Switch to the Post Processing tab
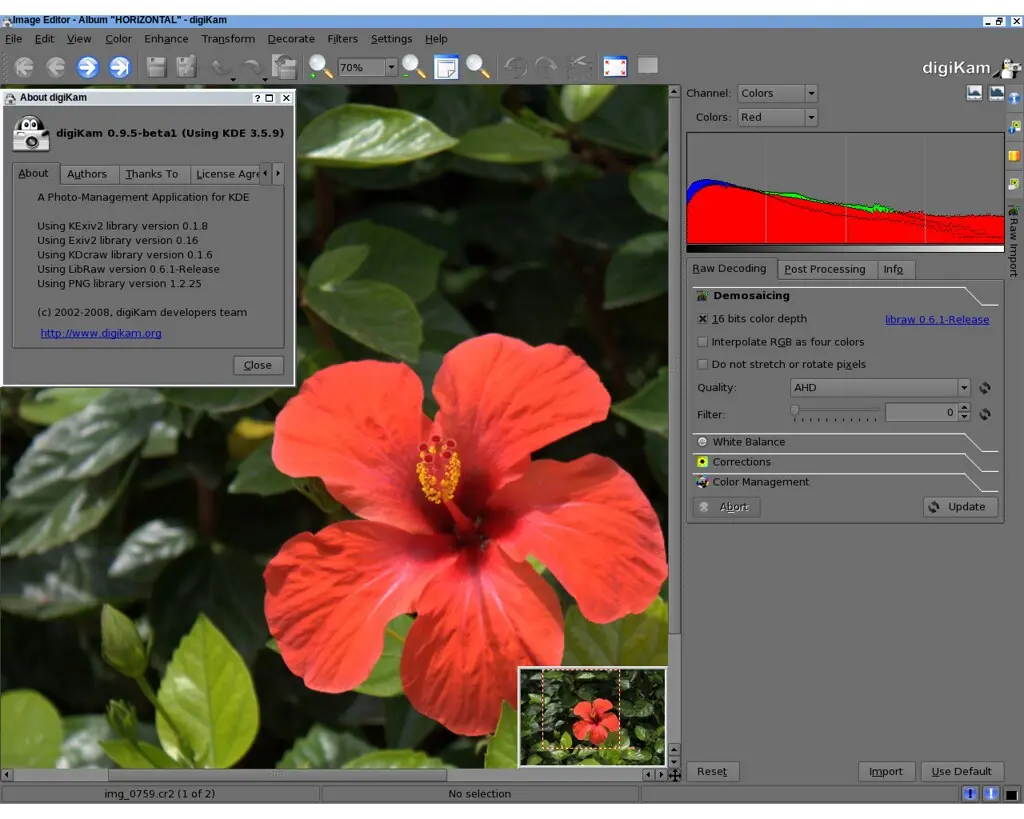Screen dimensions: 1024x819 pos(824,269)
